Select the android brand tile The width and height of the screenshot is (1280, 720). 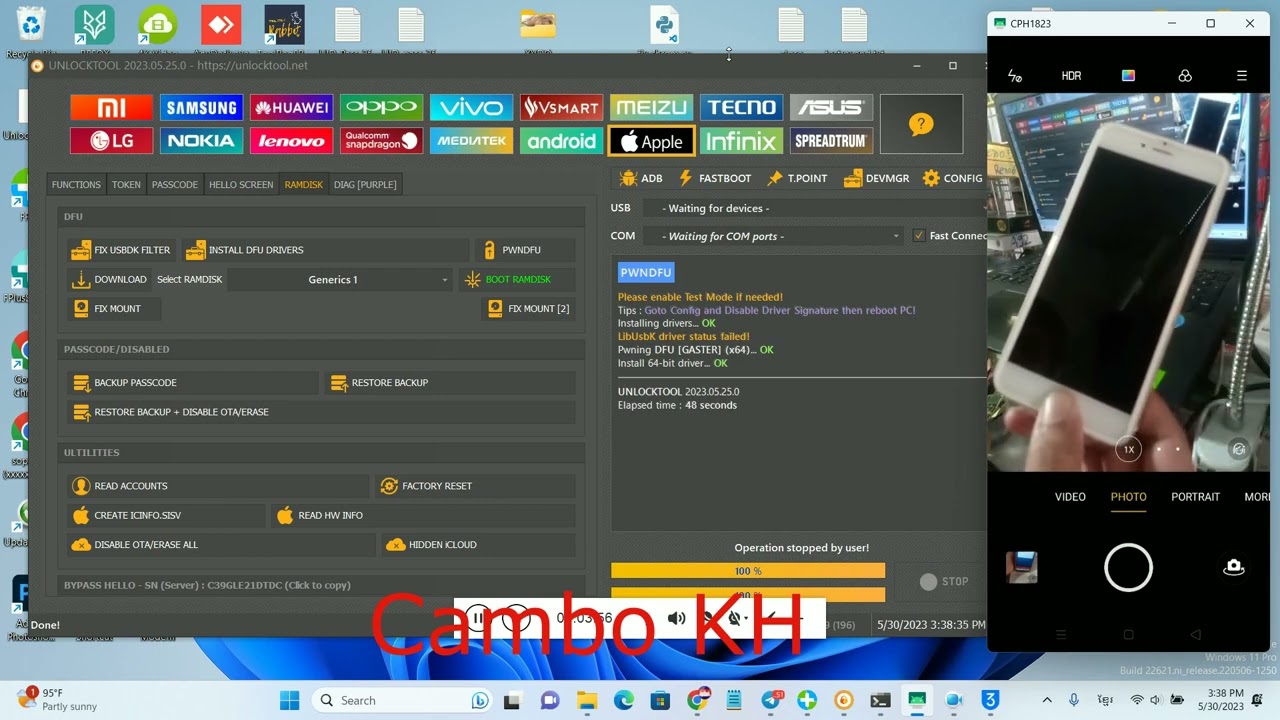(561, 141)
